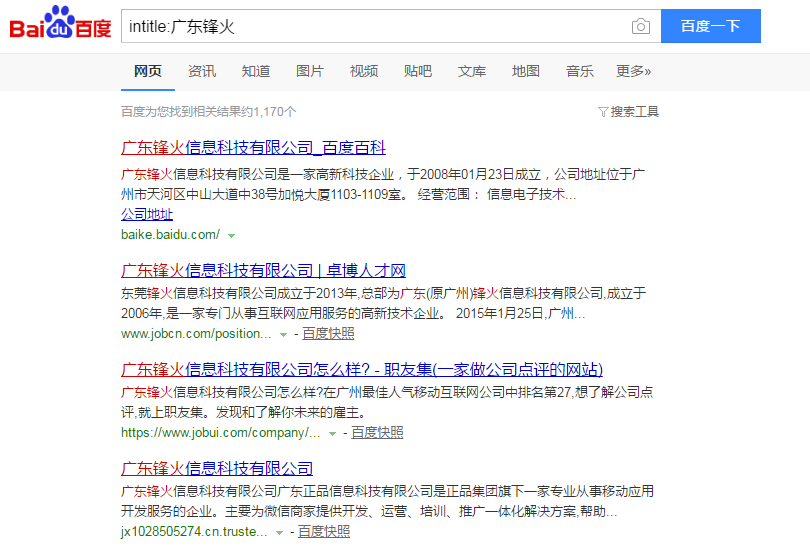Expand dropdown arrow beside jx1028505274 URL
Viewport: 810px width, 553px height.
coord(279,533)
